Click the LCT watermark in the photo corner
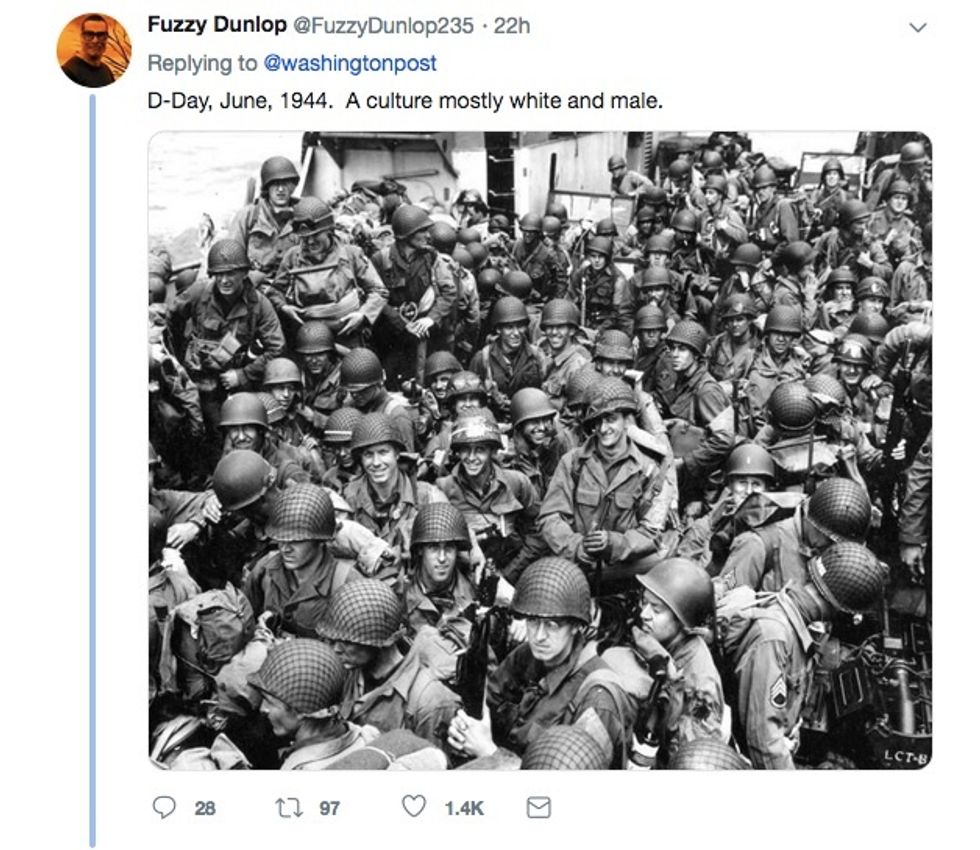Viewport: 980px width, 850px height. click(x=903, y=757)
